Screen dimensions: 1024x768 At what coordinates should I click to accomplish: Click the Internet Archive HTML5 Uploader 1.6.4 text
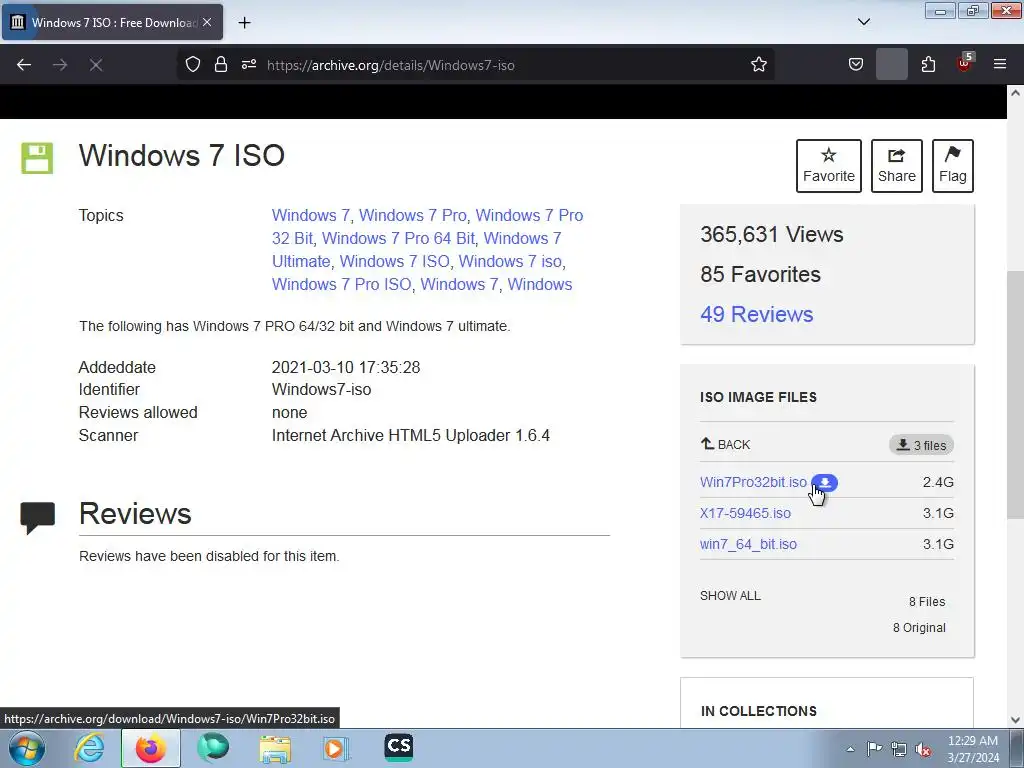click(411, 436)
